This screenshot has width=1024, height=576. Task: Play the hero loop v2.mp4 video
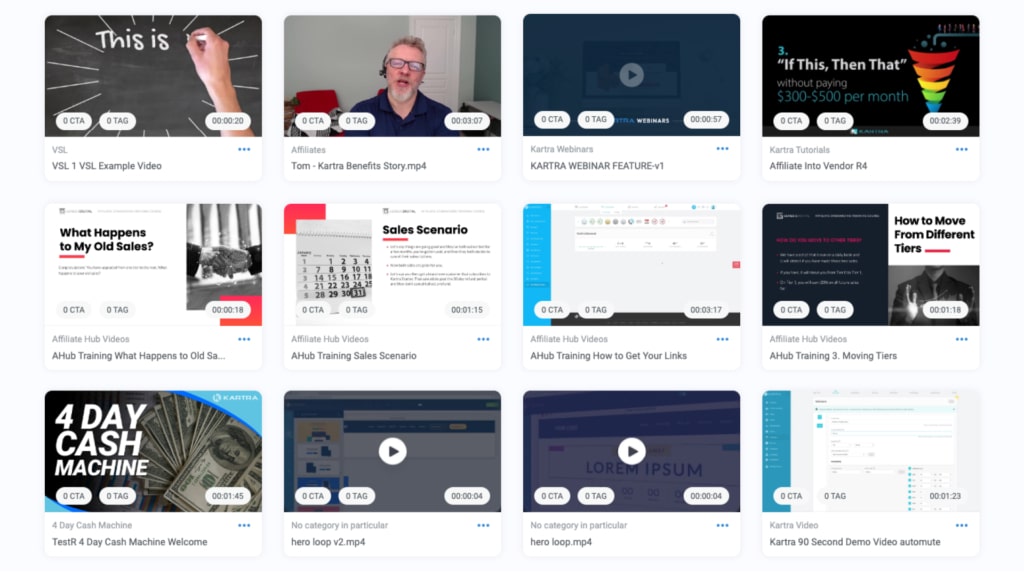[392, 451]
